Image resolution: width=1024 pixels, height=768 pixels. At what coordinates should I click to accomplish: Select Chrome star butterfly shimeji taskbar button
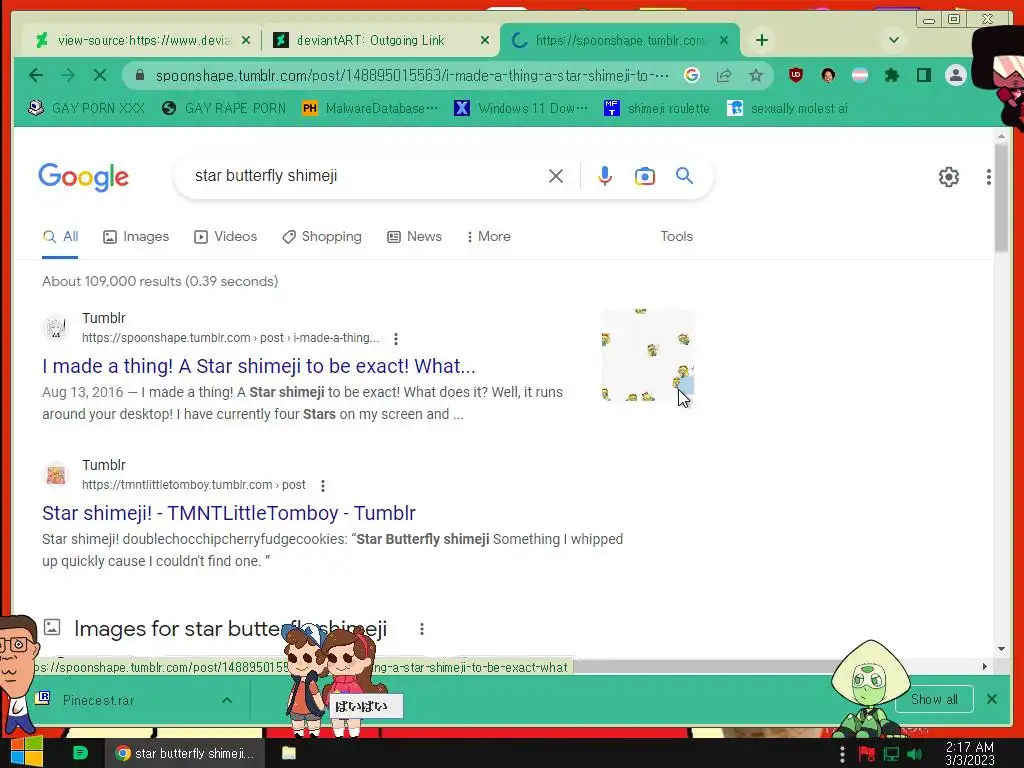tap(185, 754)
